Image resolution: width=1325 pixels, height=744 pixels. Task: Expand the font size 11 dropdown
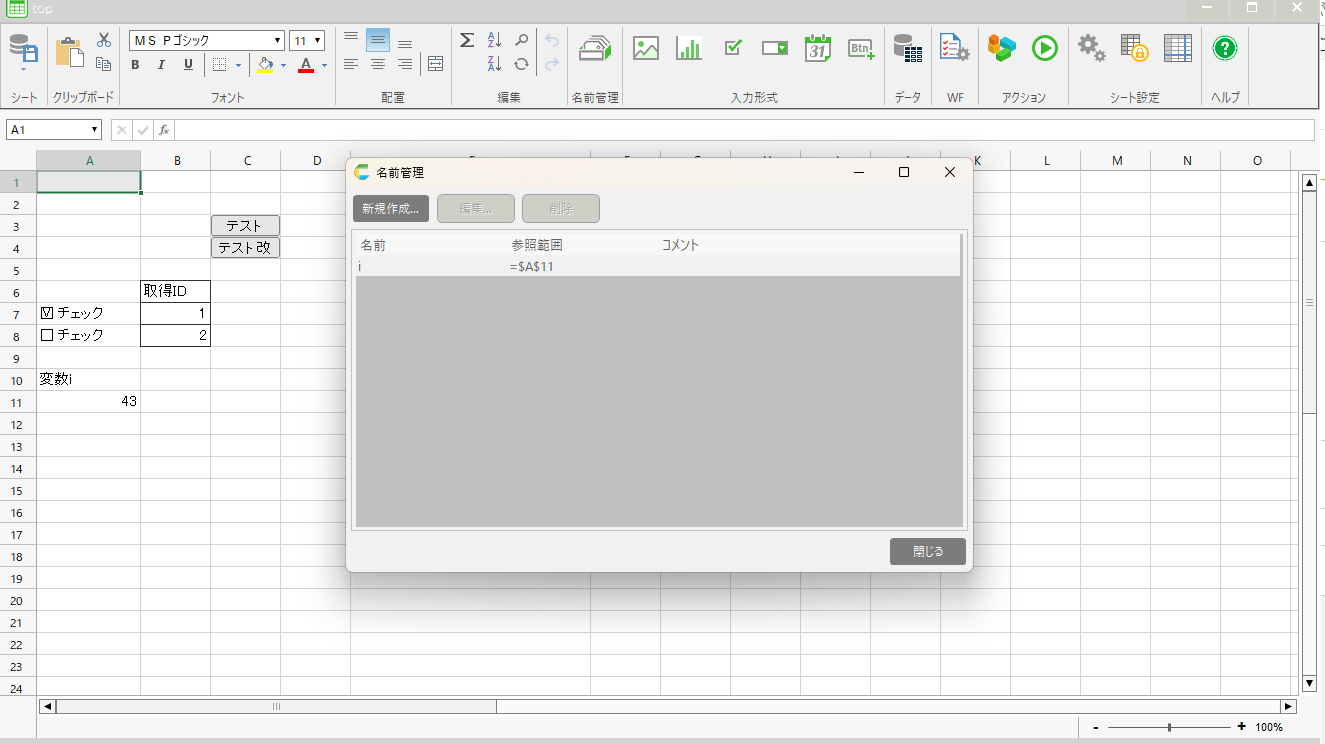coord(317,41)
